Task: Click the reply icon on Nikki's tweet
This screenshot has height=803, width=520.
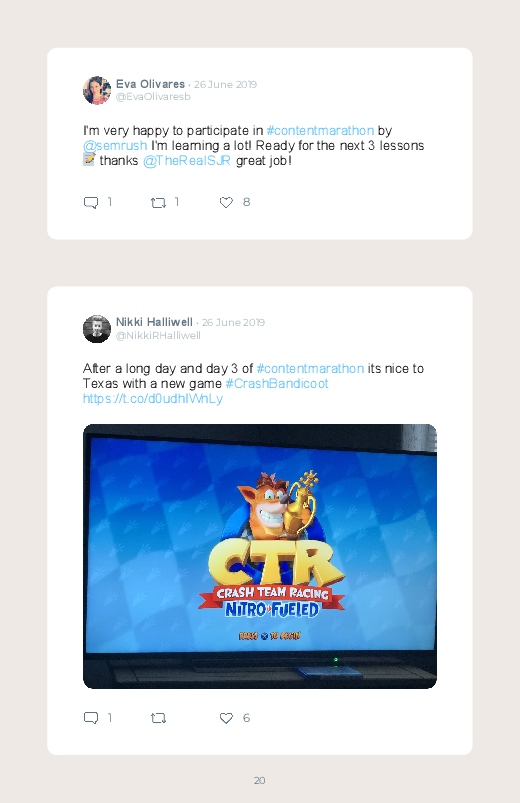Action: 91,718
